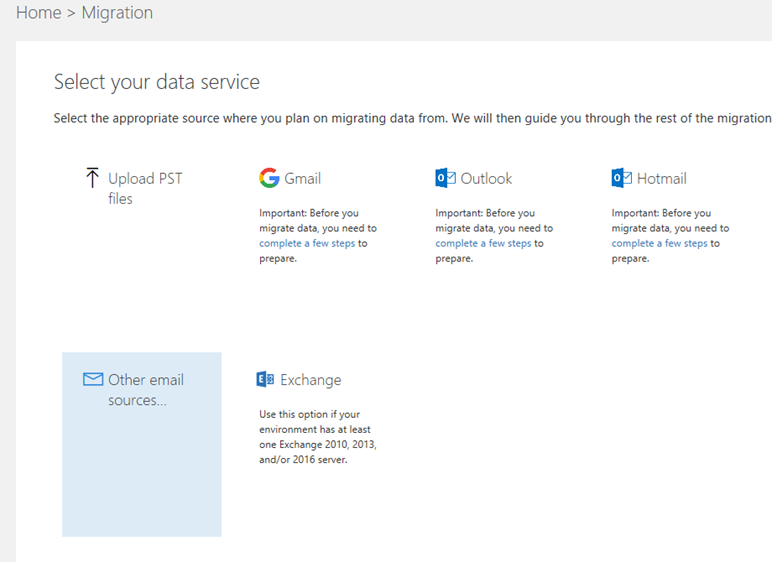Image resolution: width=772 pixels, height=562 pixels.
Task: Click the envelope icon for other email sources
Action: pyautogui.click(x=93, y=379)
